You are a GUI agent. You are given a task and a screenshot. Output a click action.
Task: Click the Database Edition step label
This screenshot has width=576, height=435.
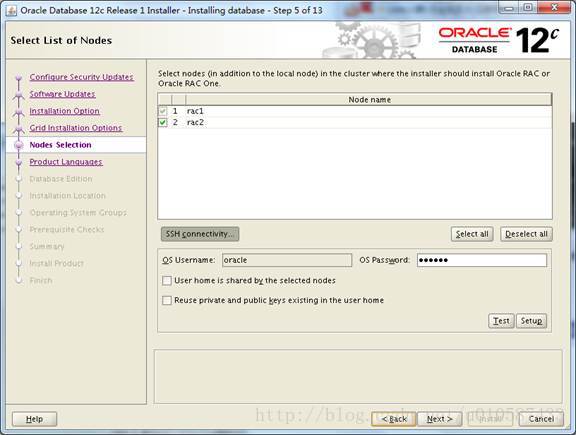[x=61, y=179]
